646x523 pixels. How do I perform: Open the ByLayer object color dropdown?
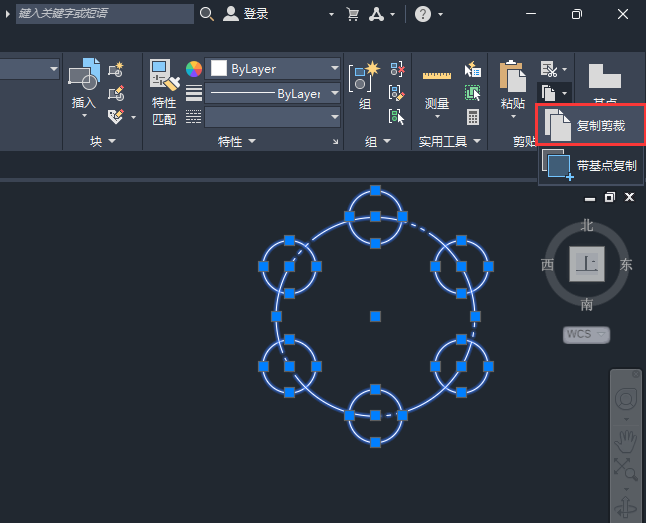point(273,69)
